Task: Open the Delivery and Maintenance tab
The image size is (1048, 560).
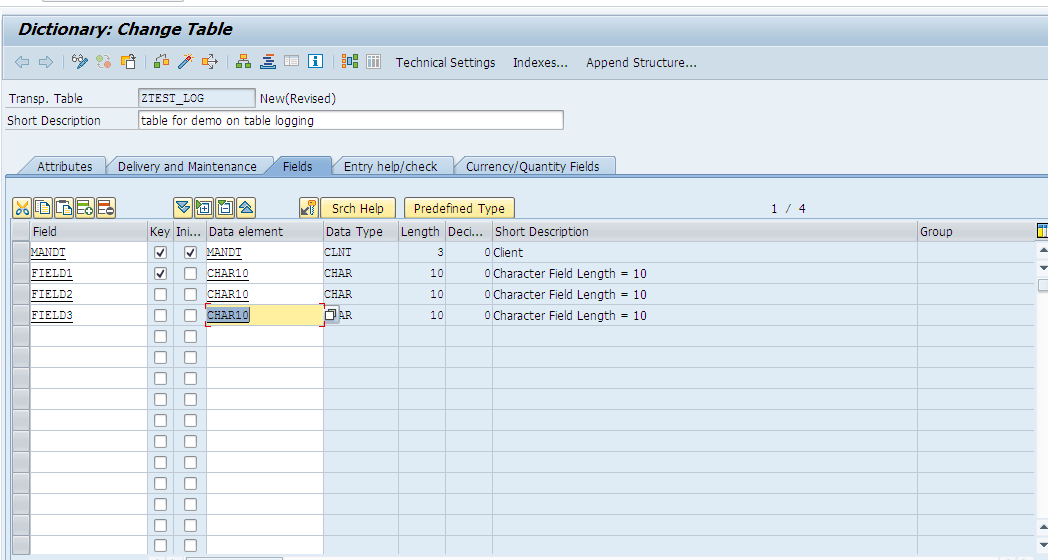Action: click(187, 166)
